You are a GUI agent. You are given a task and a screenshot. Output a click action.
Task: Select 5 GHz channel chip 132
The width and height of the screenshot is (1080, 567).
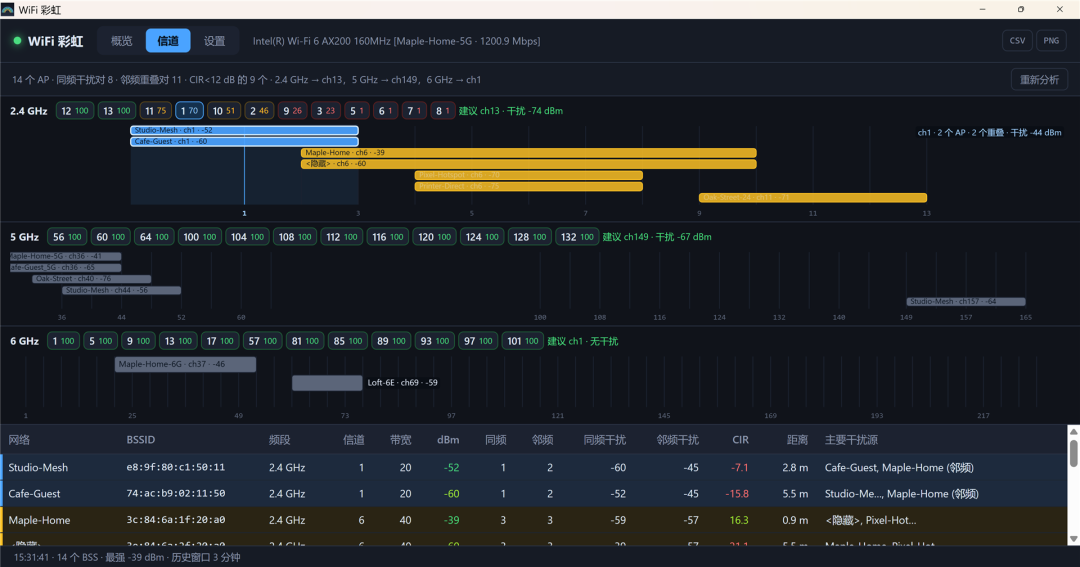[x=577, y=237]
